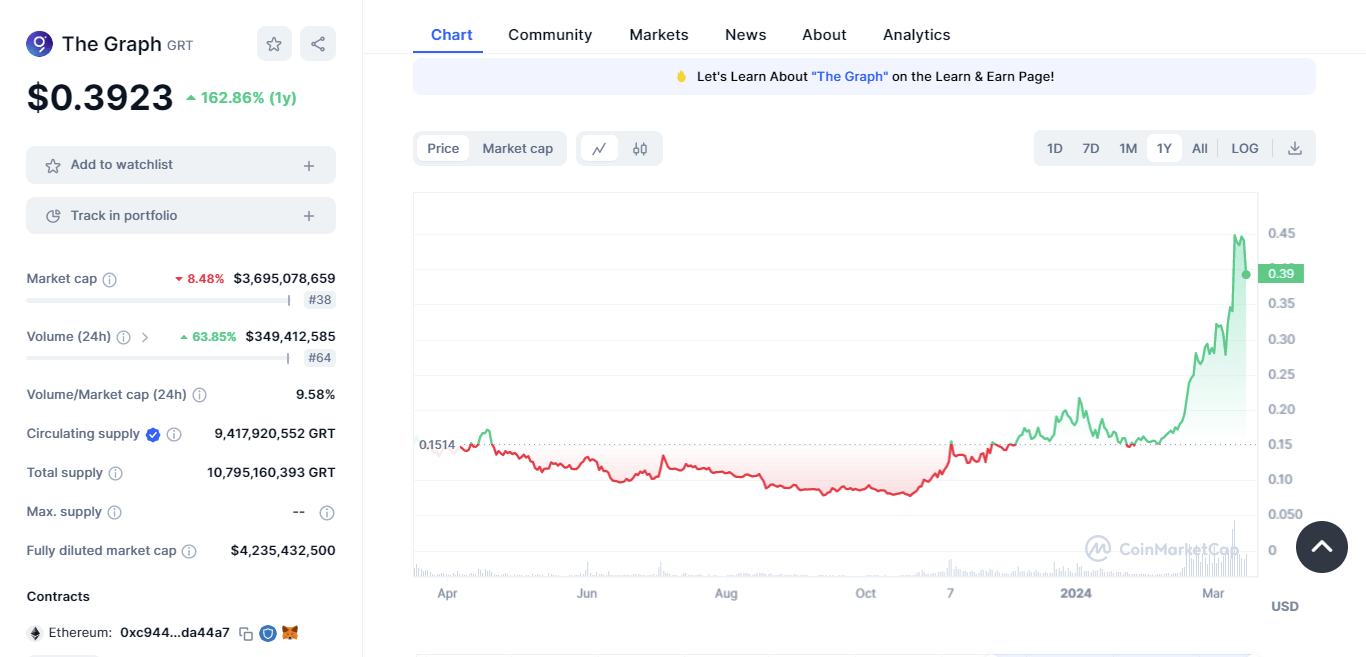Image resolution: width=1366 pixels, height=657 pixels.
Task: Click the 2024 label on chart axis
Action: pyautogui.click(x=1076, y=594)
